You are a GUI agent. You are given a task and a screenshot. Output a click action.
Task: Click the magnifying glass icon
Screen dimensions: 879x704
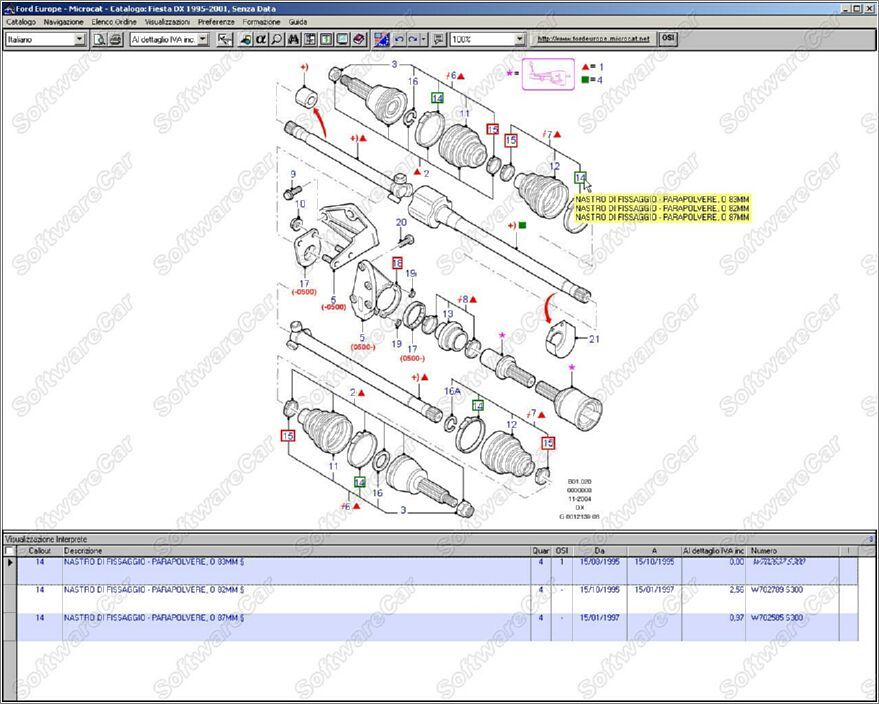[276, 39]
